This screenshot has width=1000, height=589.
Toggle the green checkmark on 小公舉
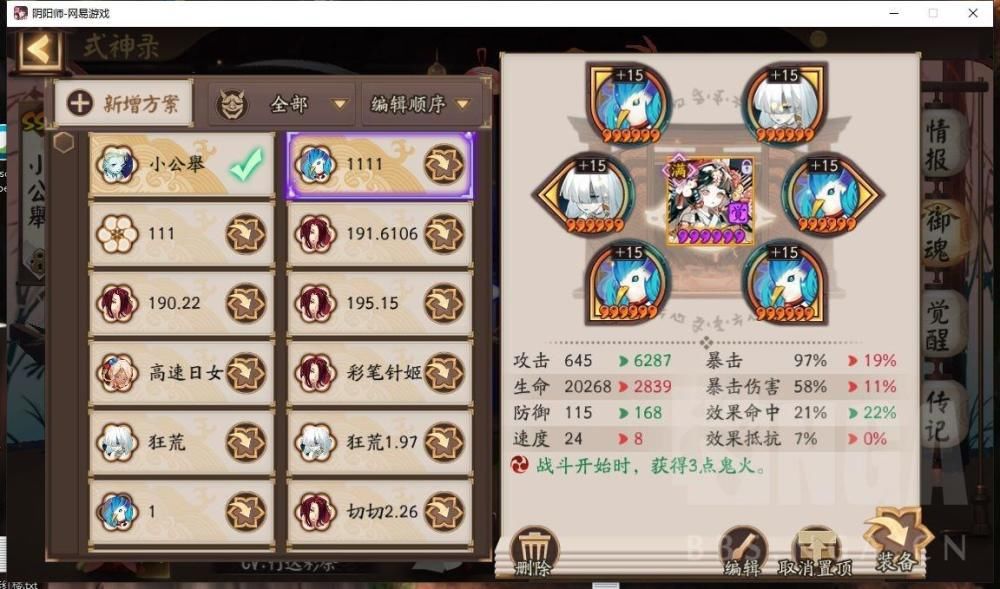(246, 164)
